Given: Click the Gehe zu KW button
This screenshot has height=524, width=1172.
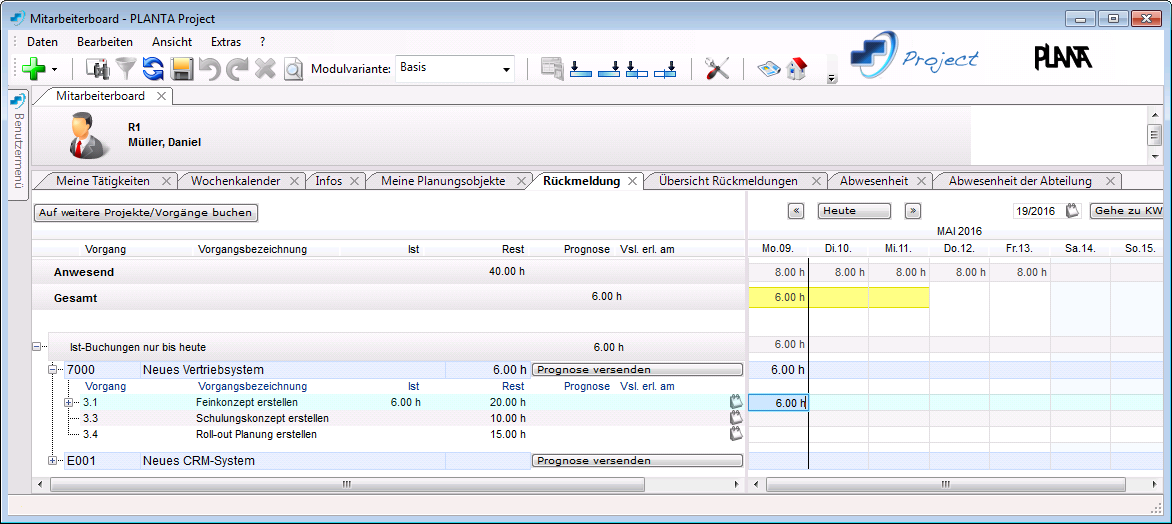Looking at the screenshot, I should [1127, 211].
